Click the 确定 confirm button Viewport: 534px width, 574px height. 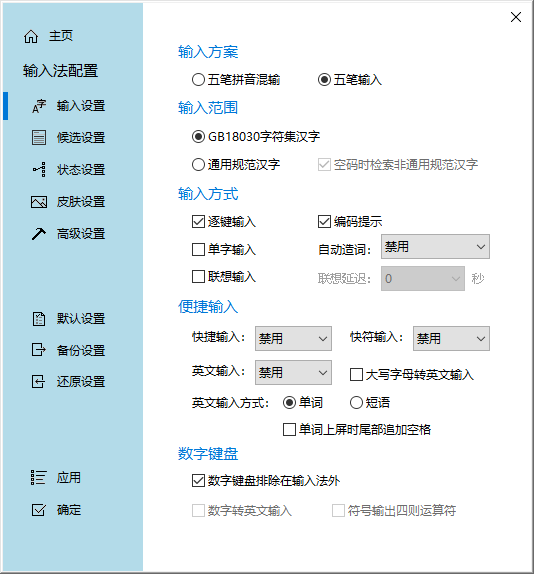(x=56, y=510)
